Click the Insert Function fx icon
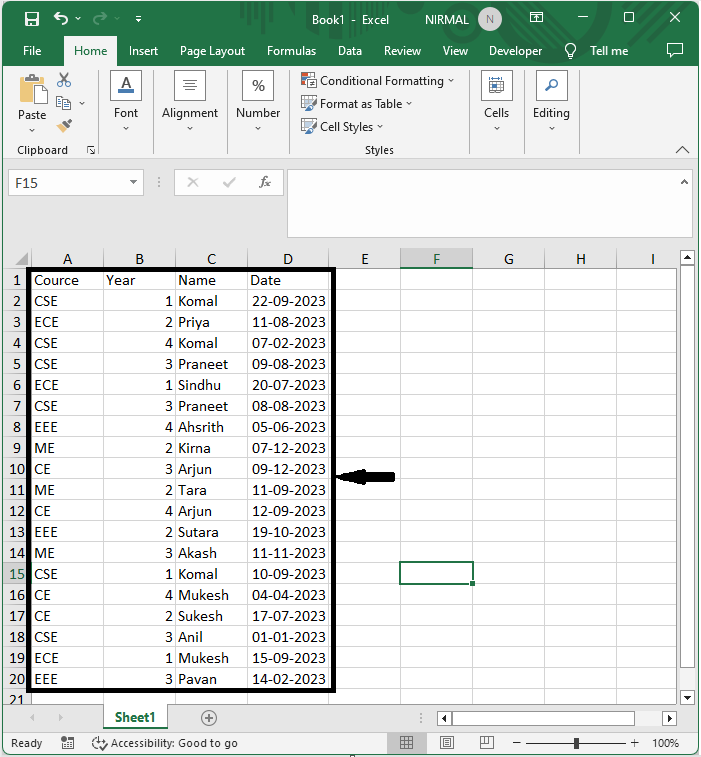This screenshot has height=757, width=701. [x=265, y=183]
